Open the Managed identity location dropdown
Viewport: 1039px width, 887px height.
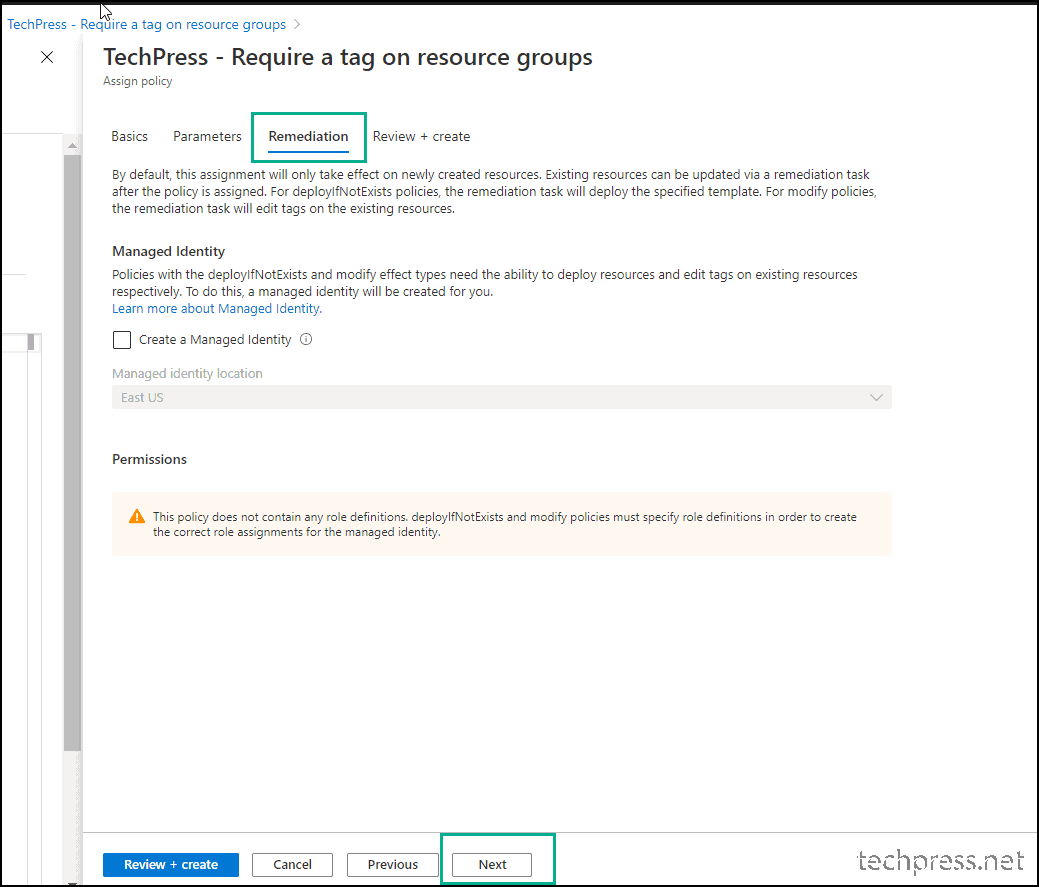(x=502, y=397)
